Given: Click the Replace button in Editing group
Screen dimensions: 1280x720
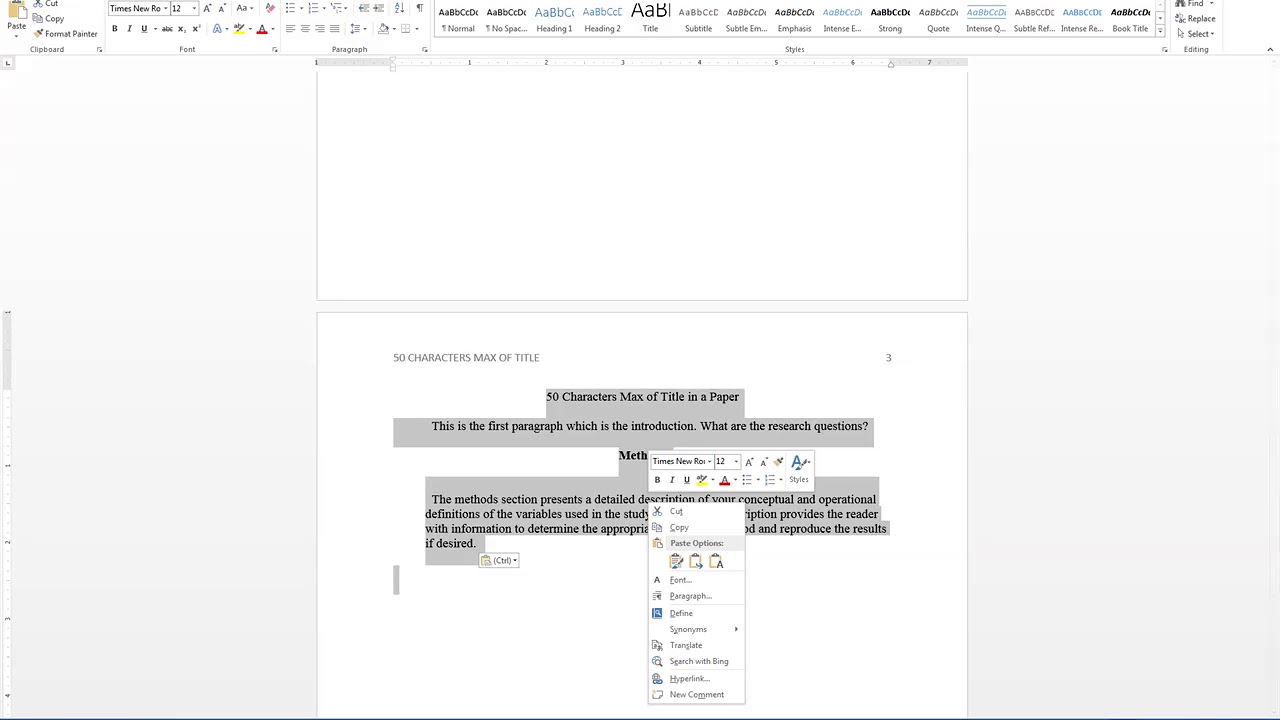Looking at the screenshot, I should 1196,18.
